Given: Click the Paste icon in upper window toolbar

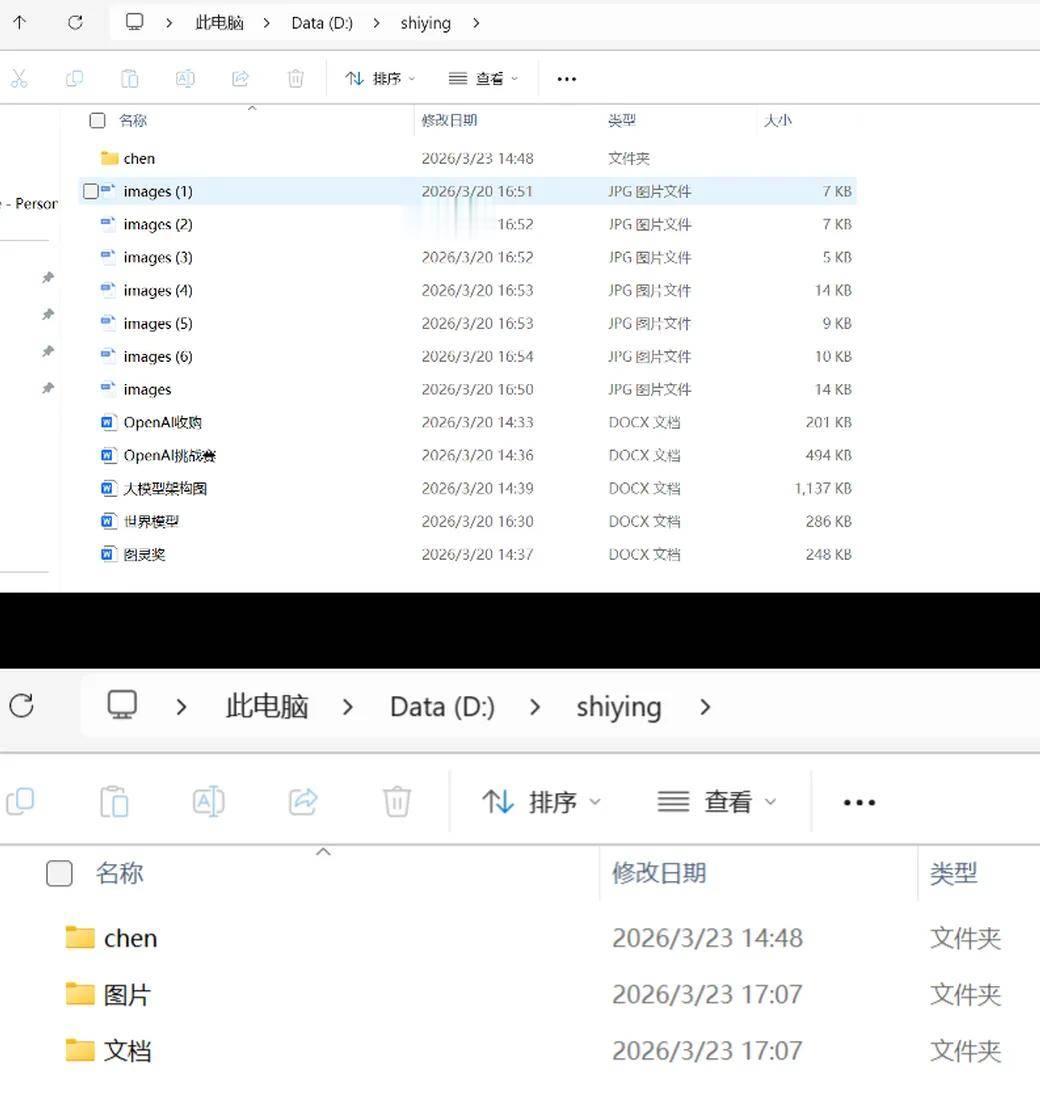Looking at the screenshot, I should [x=130, y=78].
